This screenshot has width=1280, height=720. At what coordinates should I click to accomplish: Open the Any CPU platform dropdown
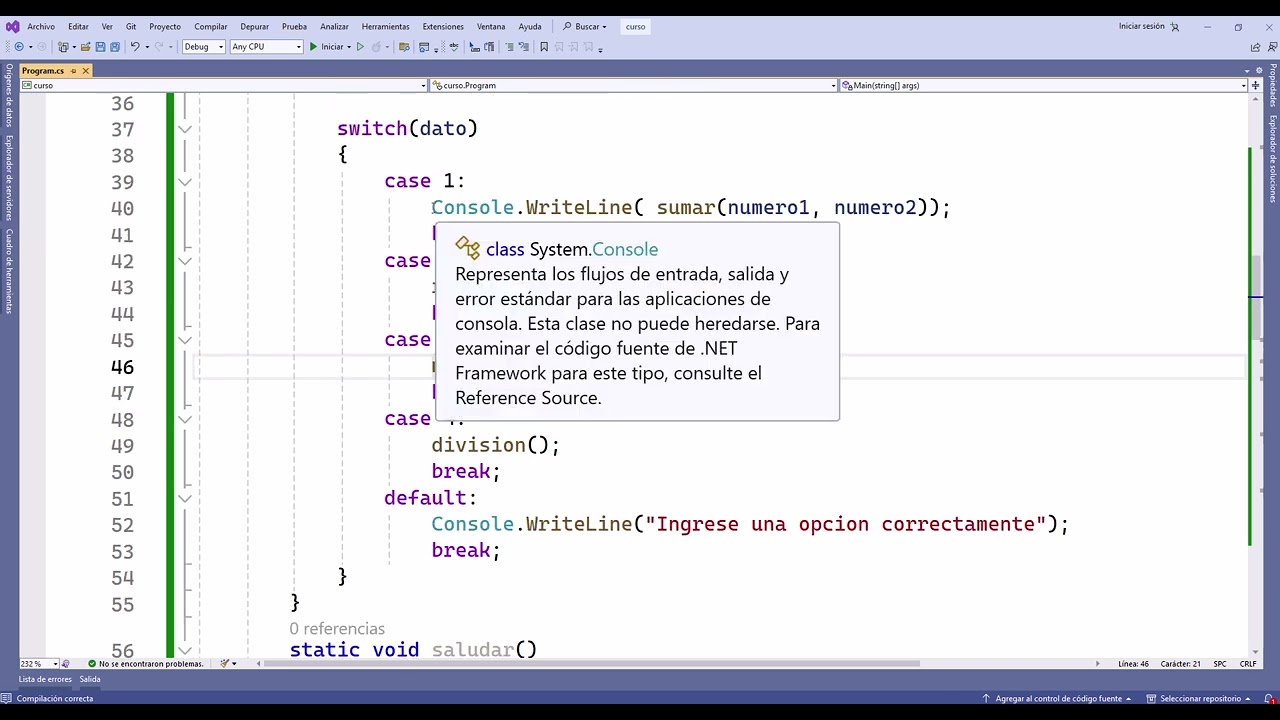click(266, 47)
